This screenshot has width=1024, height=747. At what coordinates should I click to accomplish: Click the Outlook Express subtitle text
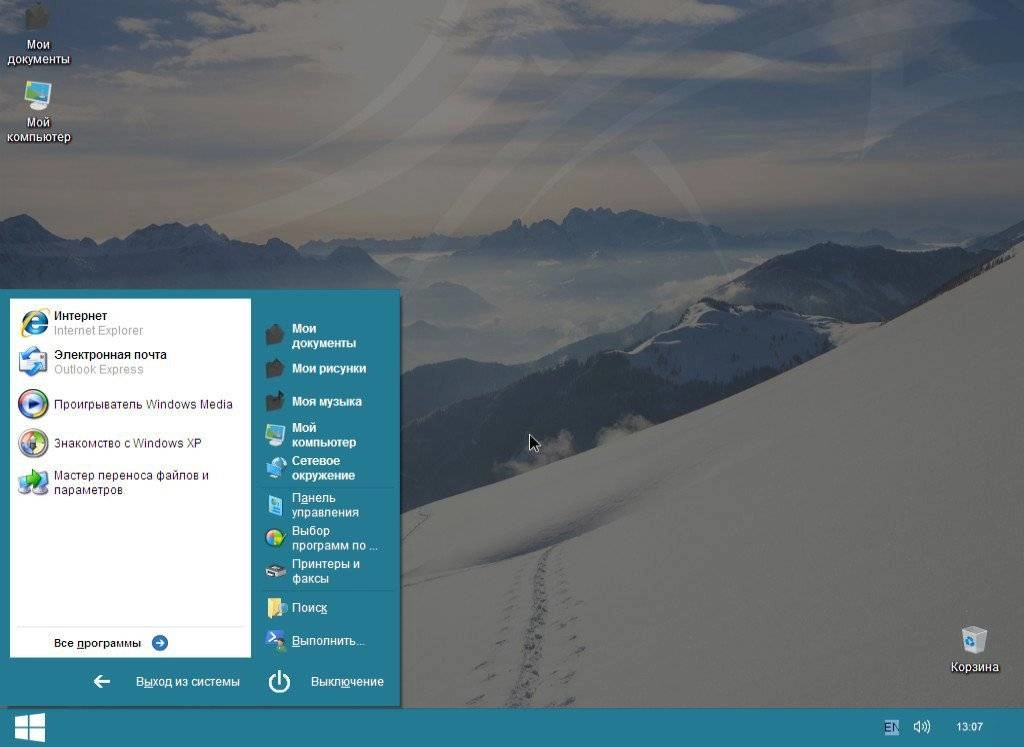pos(99,370)
